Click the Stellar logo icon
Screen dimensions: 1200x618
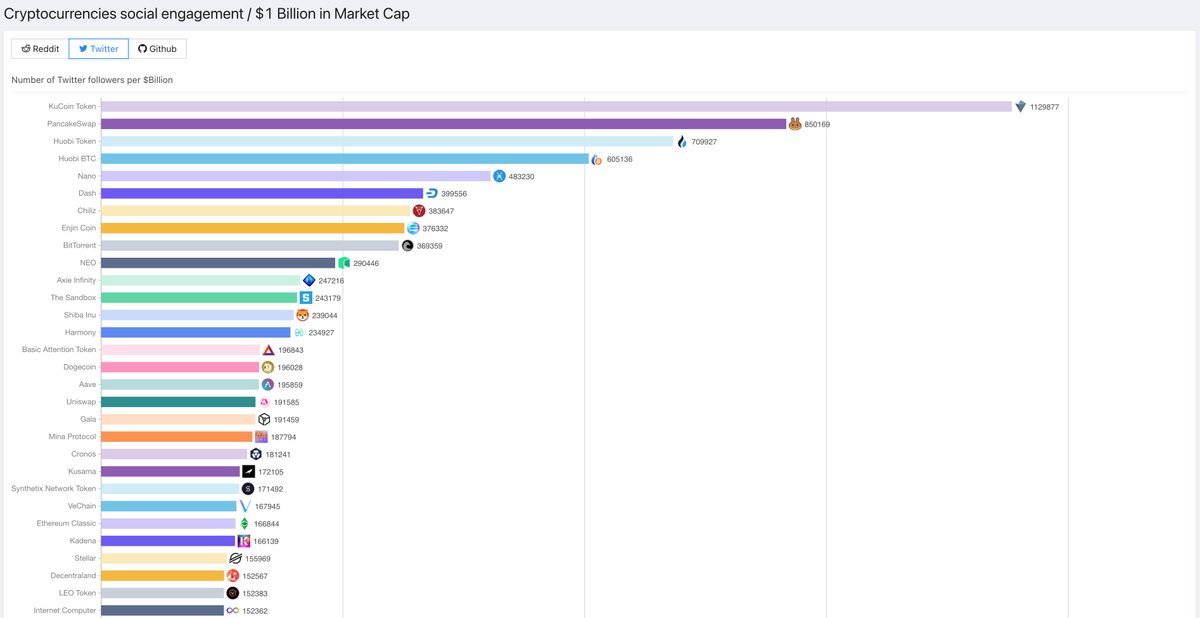click(236, 559)
